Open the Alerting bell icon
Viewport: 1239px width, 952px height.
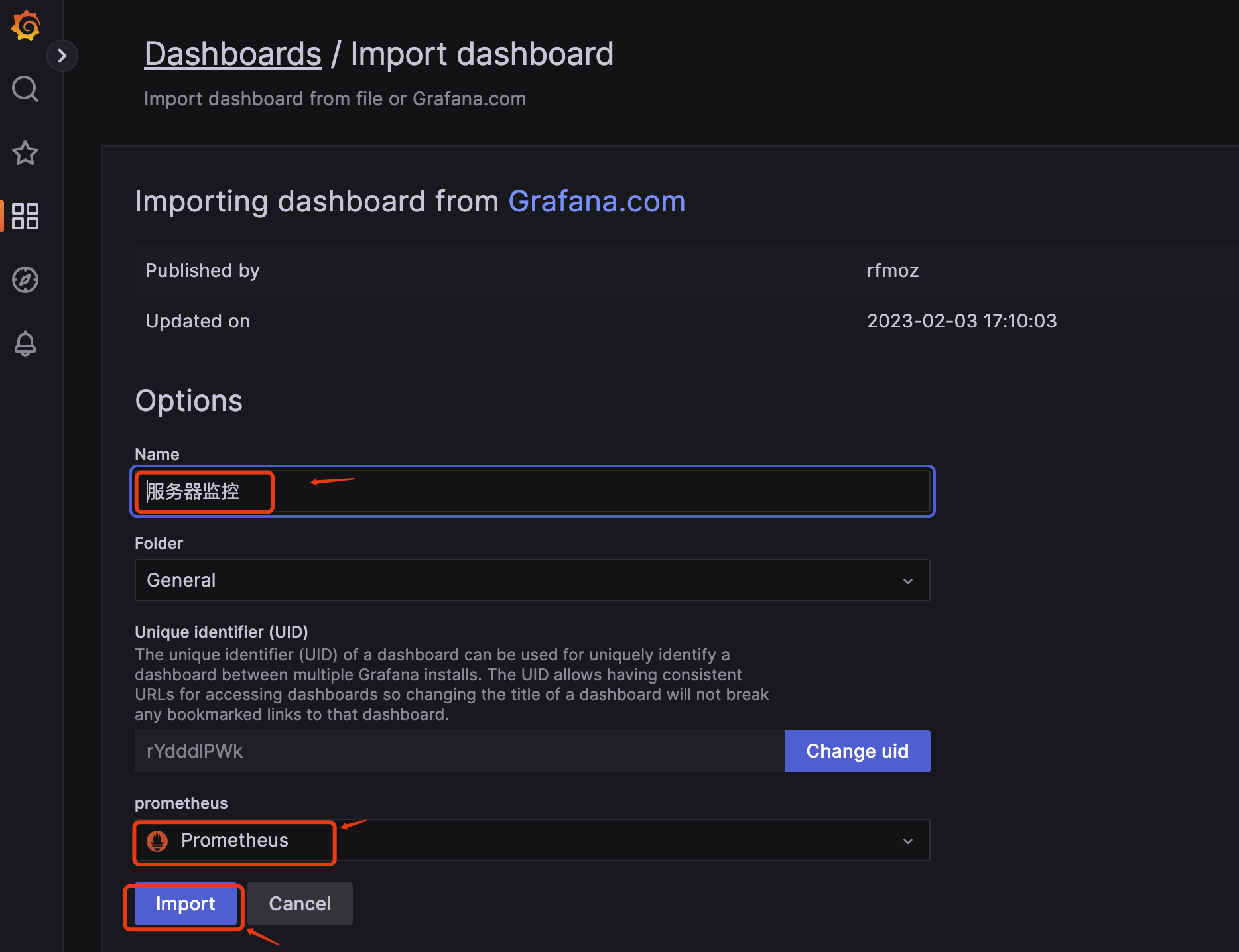tap(25, 343)
